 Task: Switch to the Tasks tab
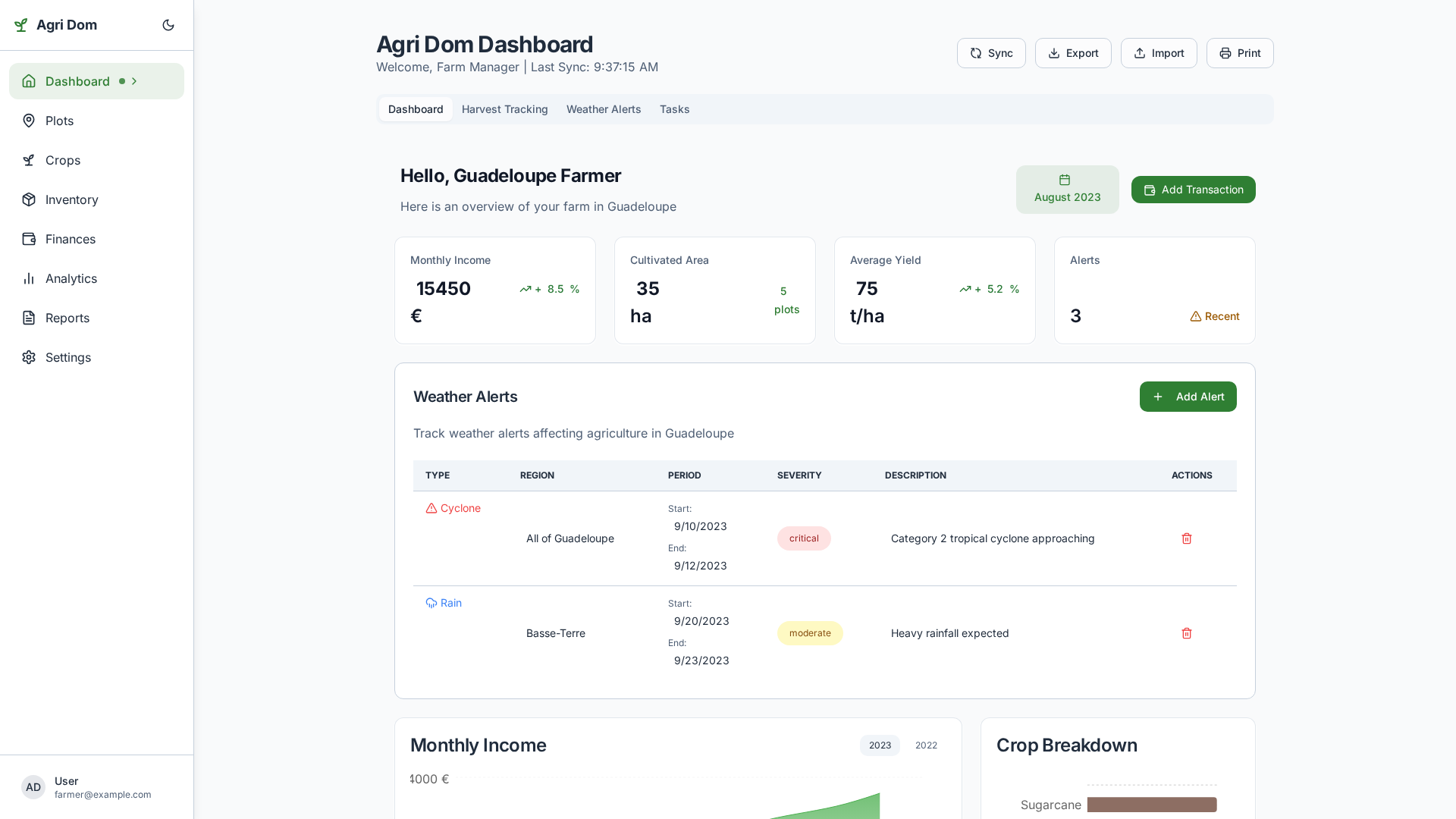674,109
